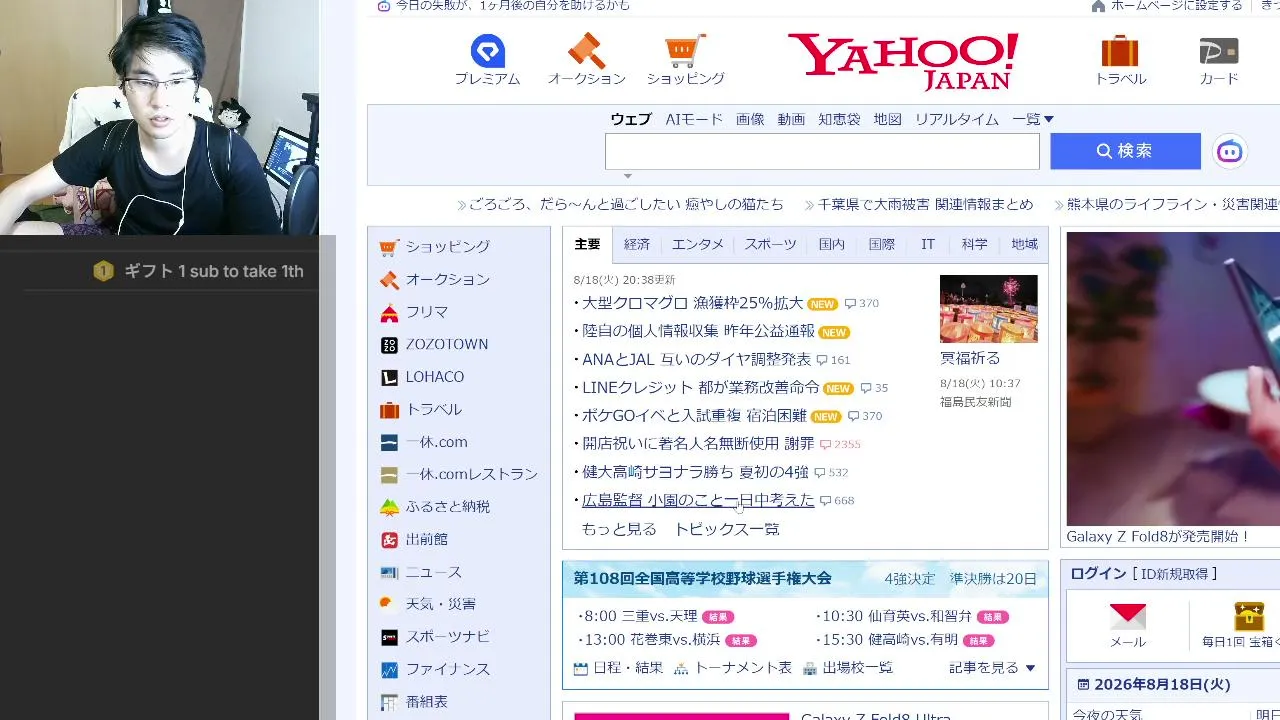Viewport: 1280px width, 720px height.
Task: Open headline 広島監督 小園のこと一日中考えた
Action: (698, 500)
